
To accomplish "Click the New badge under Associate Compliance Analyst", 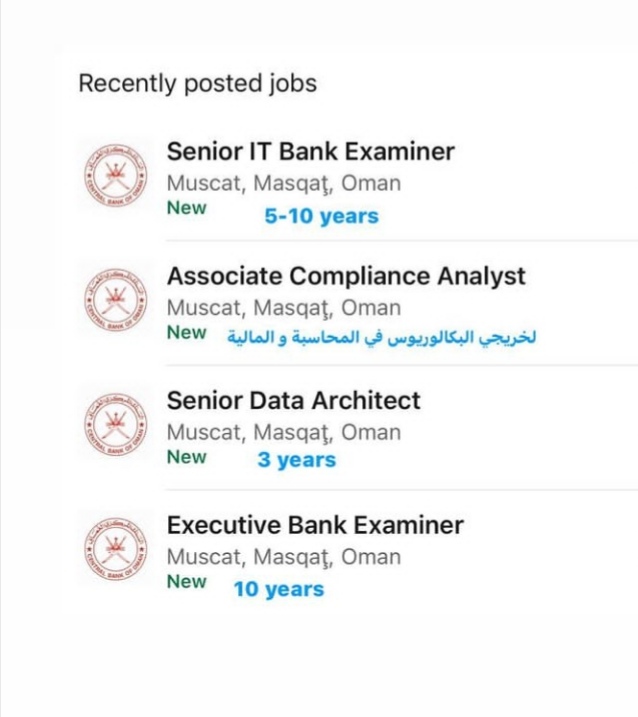I will (x=187, y=332).
